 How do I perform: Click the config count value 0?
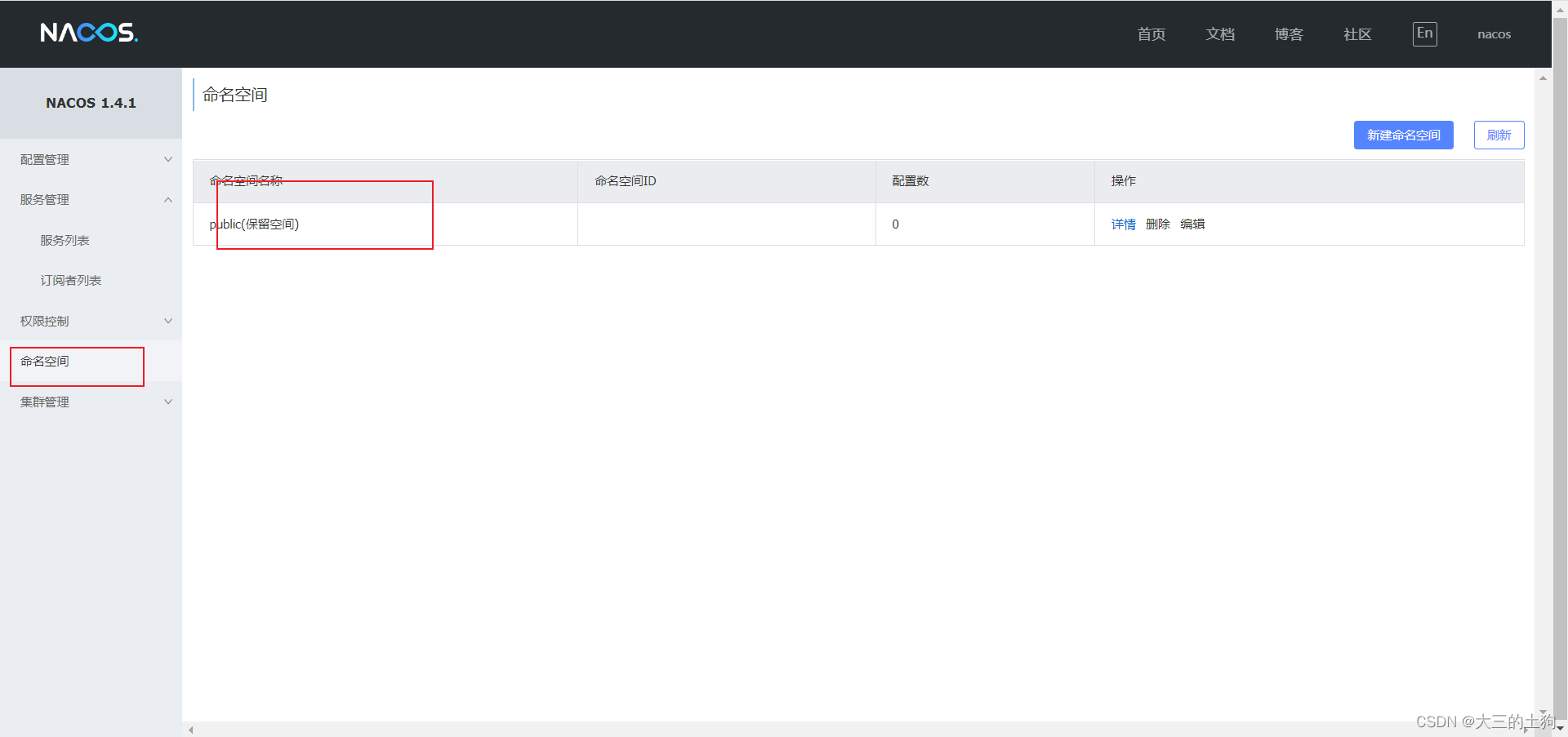pos(895,224)
